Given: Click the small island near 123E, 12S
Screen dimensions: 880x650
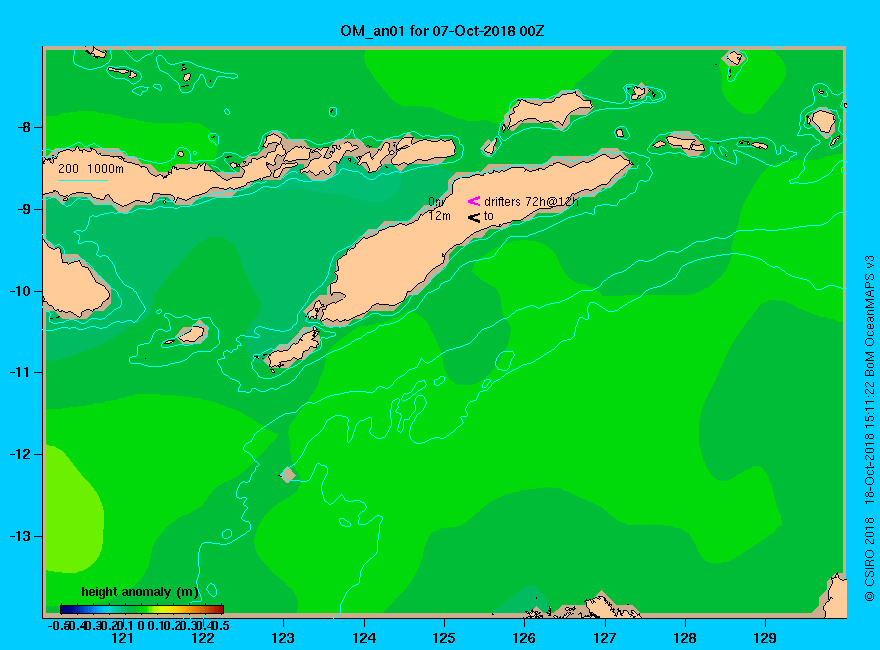Looking at the screenshot, I should (x=288, y=474).
